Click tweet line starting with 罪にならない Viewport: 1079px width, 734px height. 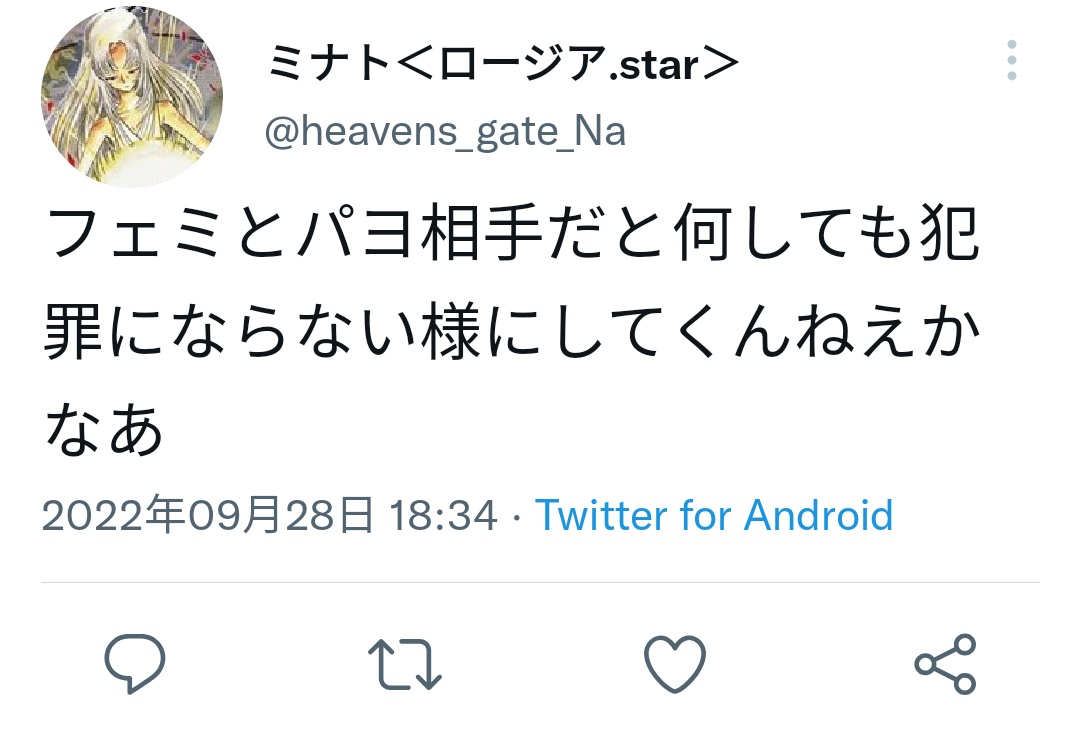coord(511,332)
